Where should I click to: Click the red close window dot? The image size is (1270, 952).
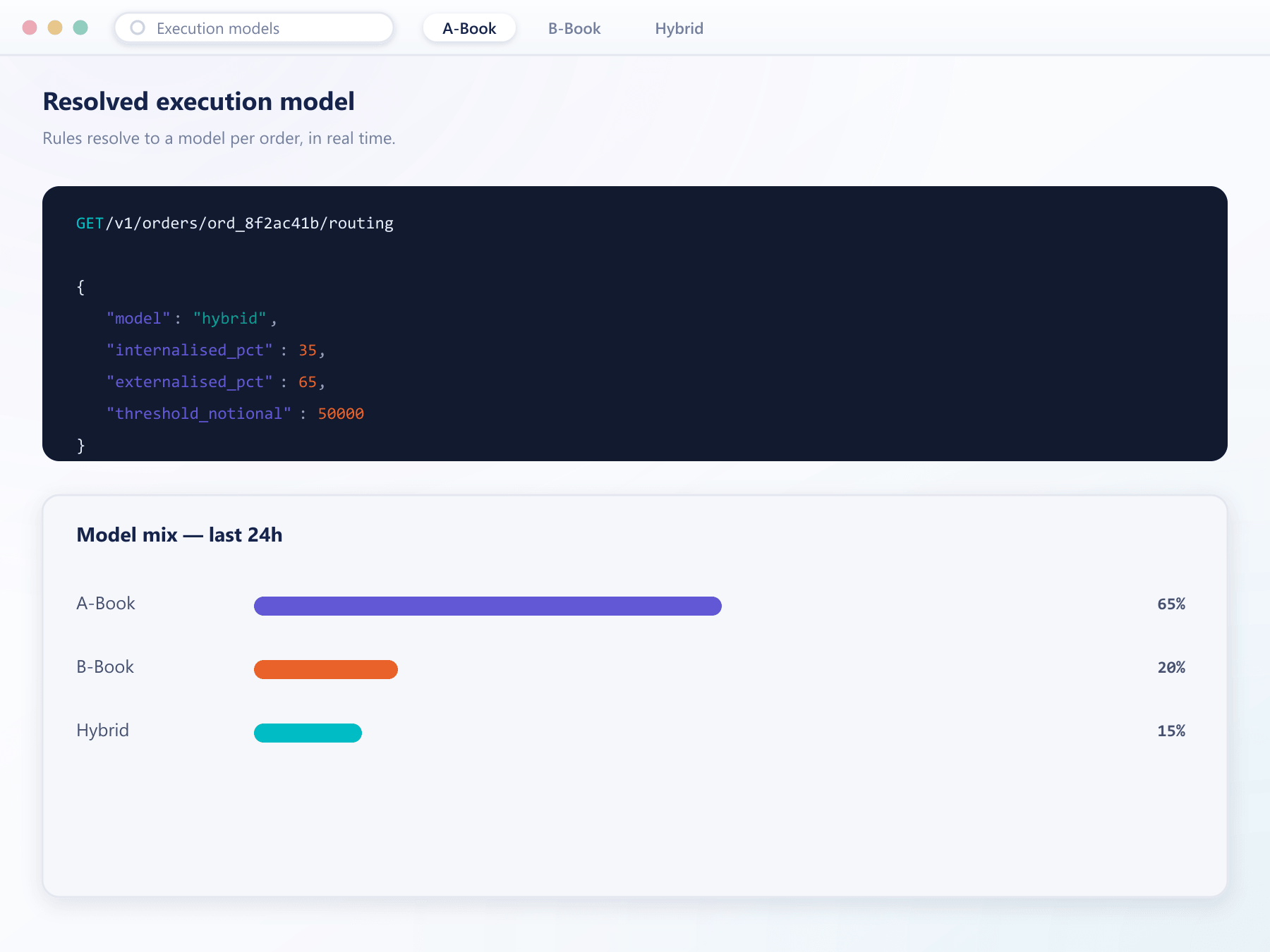coord(30,28)
